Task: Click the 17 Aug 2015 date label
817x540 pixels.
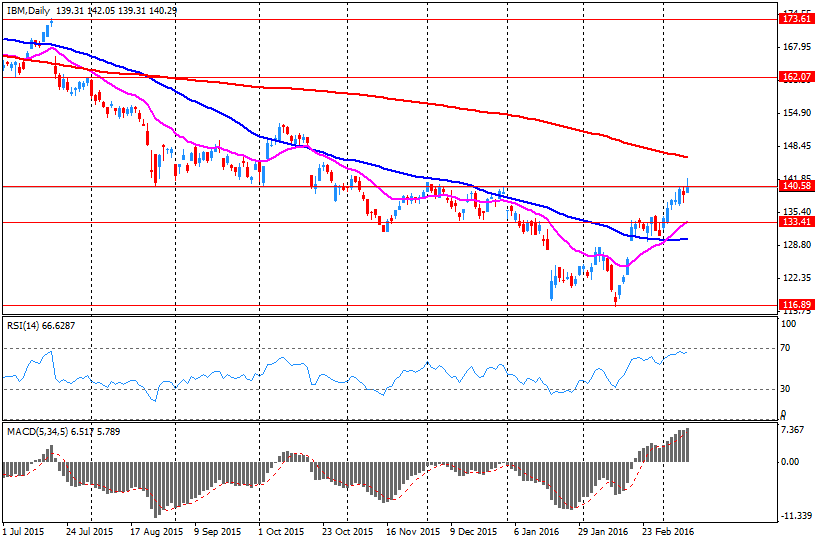Action: tap(155, 532)
